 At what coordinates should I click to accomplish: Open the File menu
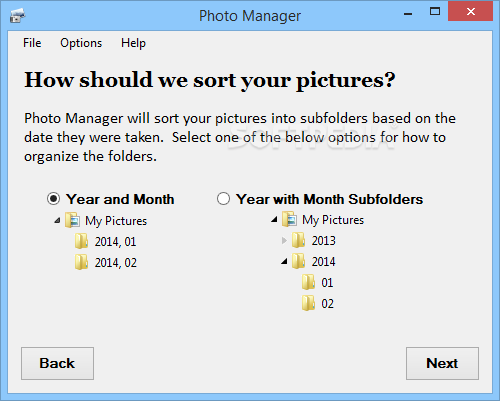point(32,43)
